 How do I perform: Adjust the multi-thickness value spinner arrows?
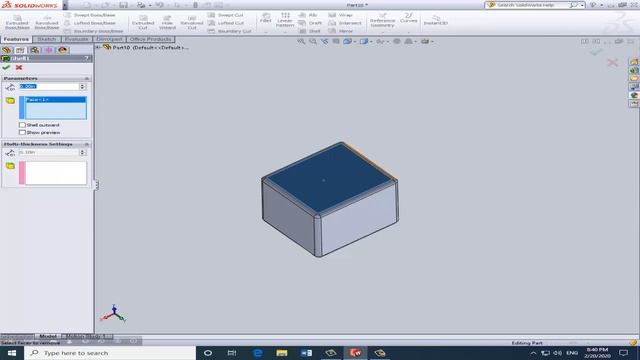tap(82, 152)
